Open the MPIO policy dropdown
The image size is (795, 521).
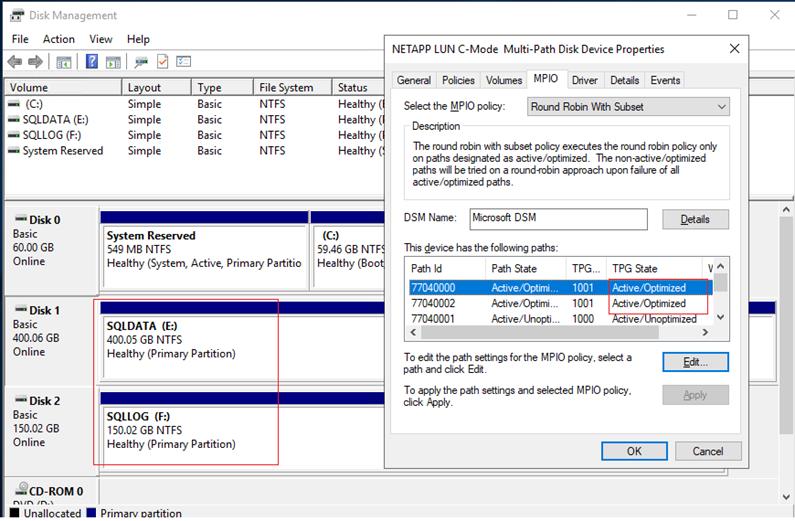point(628,107)
